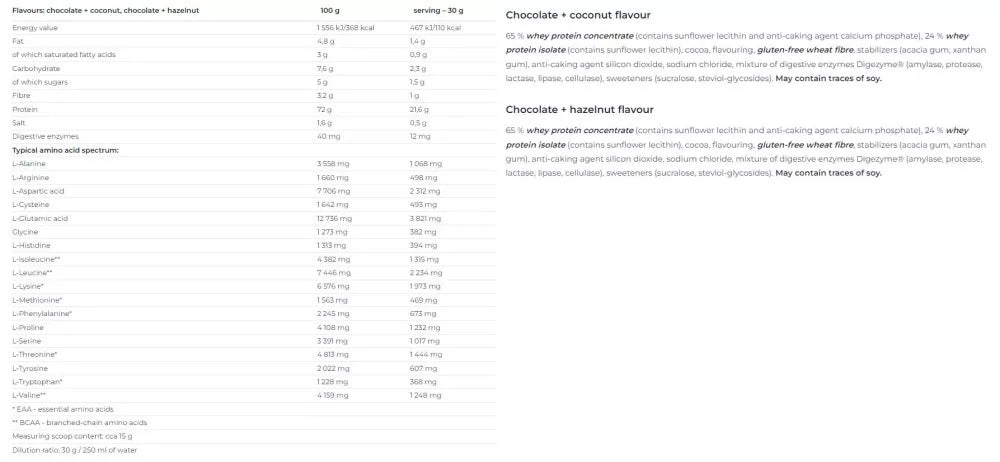1000x462 pixels.
Task: Select the L-Glutamic acid row label
Action: (40, 218)
